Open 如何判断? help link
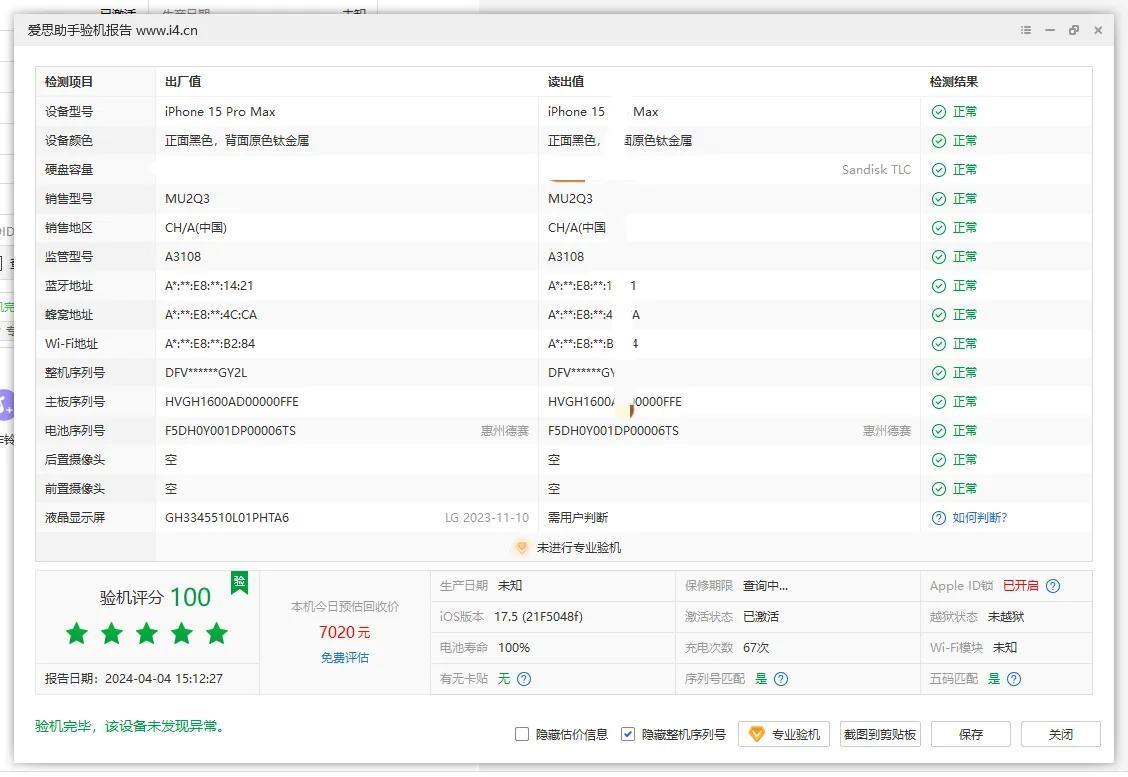1128x777 pixels. [980, 518]
